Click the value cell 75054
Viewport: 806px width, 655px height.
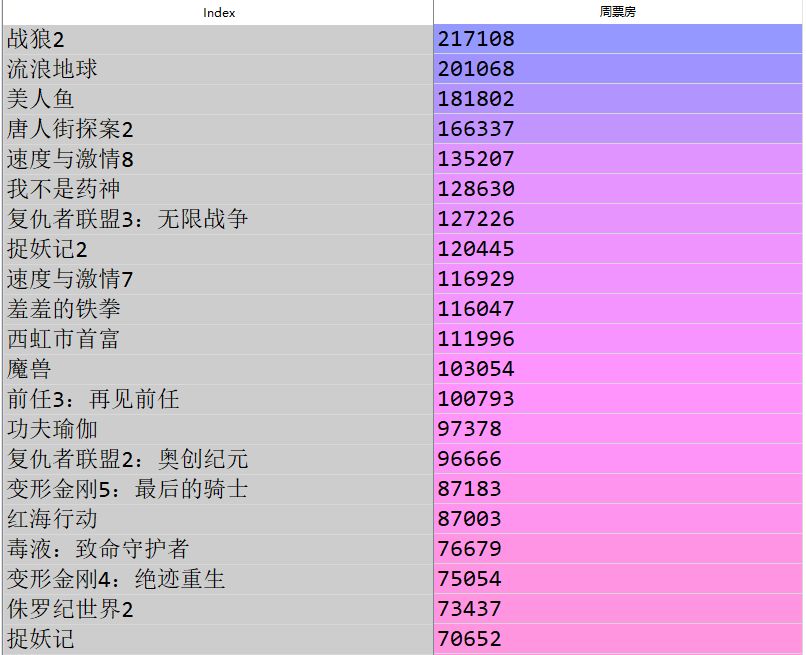pos(617,579)
